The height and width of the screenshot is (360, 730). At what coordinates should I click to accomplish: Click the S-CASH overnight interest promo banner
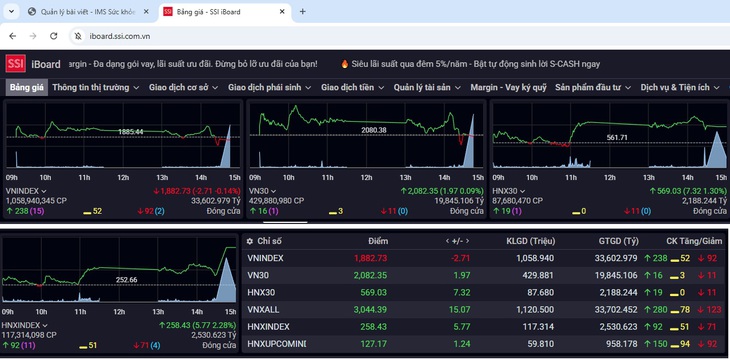(x=470, y=64)
